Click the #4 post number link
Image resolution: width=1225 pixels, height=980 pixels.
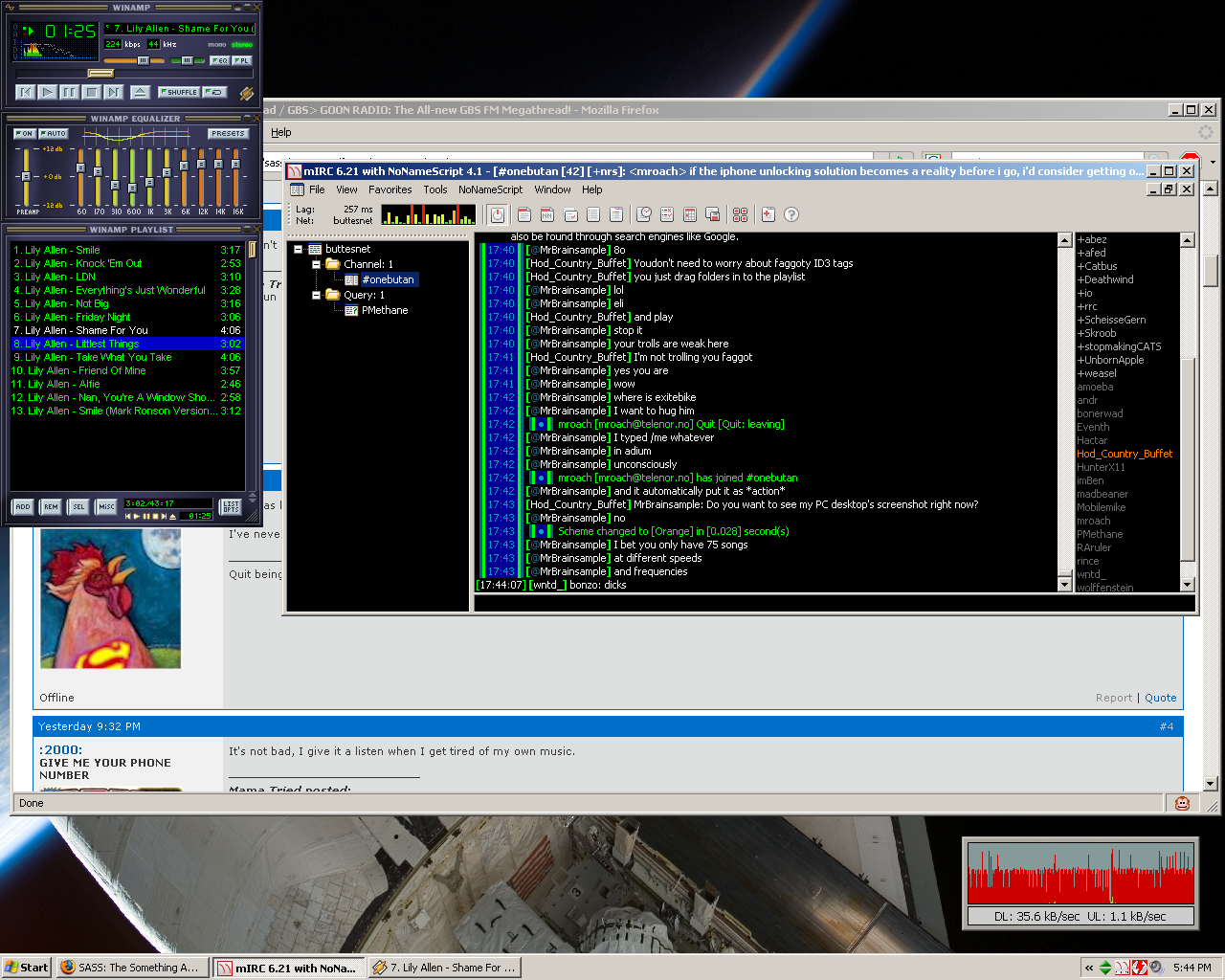click(x=1167, y=726)
